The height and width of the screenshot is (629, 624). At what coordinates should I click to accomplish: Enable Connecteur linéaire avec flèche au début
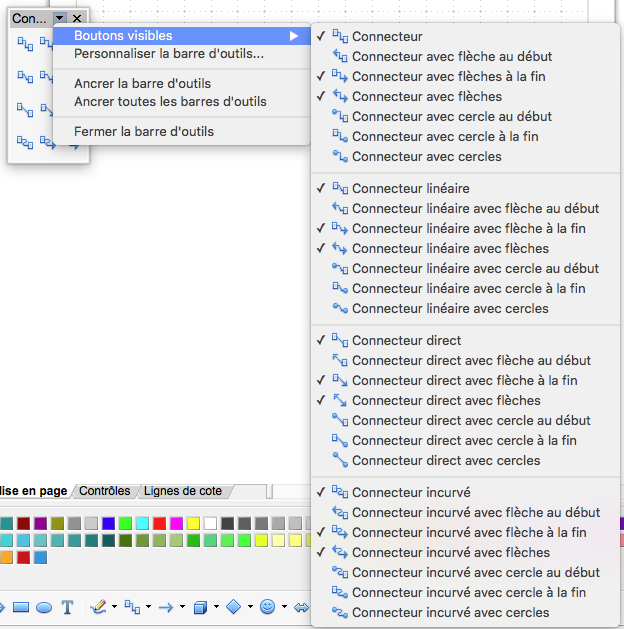coord(466,209)
